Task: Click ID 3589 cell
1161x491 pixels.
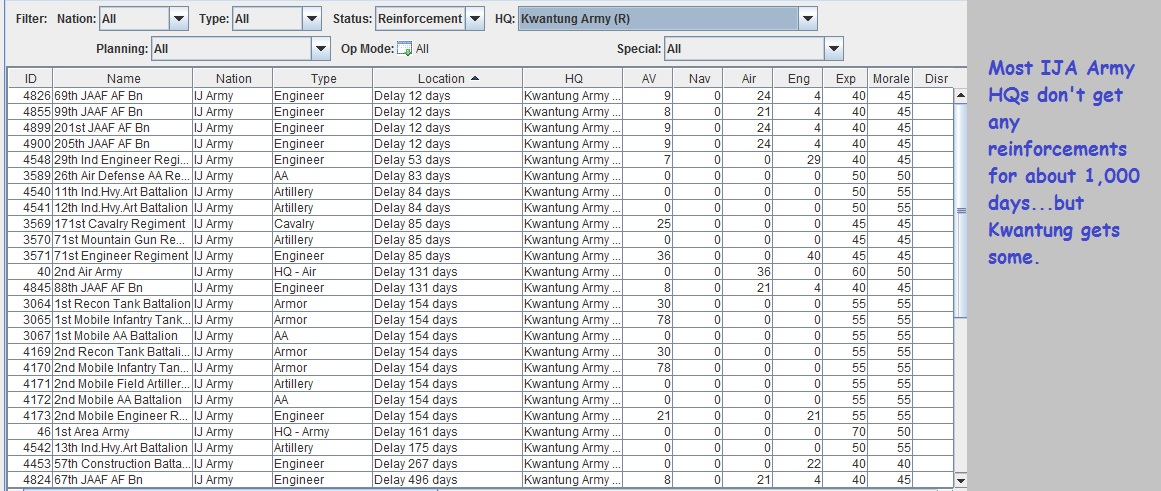Action: coord(30,176)
